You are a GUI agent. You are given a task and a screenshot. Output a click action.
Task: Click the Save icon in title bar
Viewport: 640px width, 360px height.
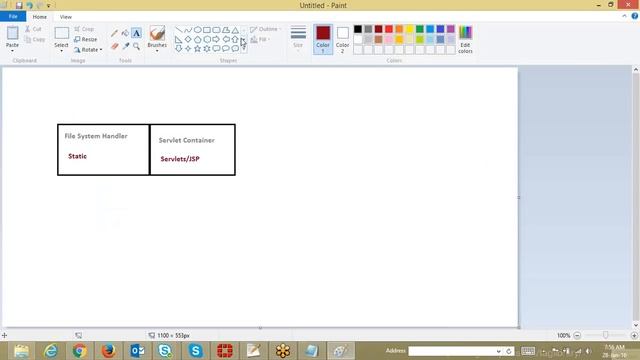click(19, 5)
